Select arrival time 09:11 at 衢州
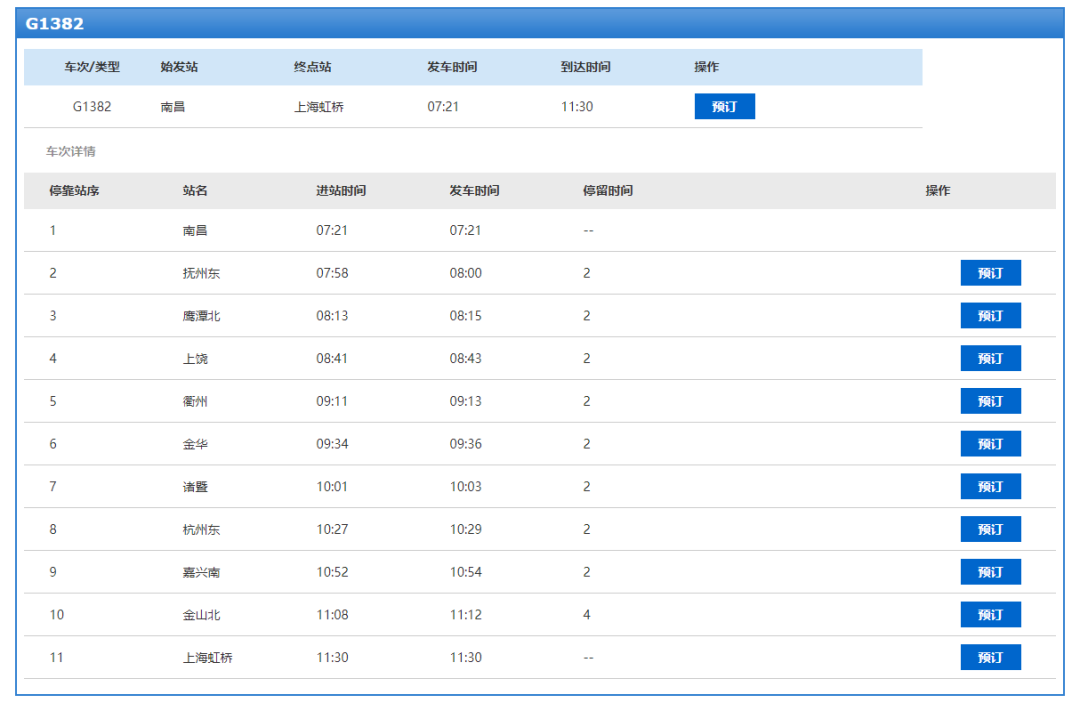 (332, 402)
